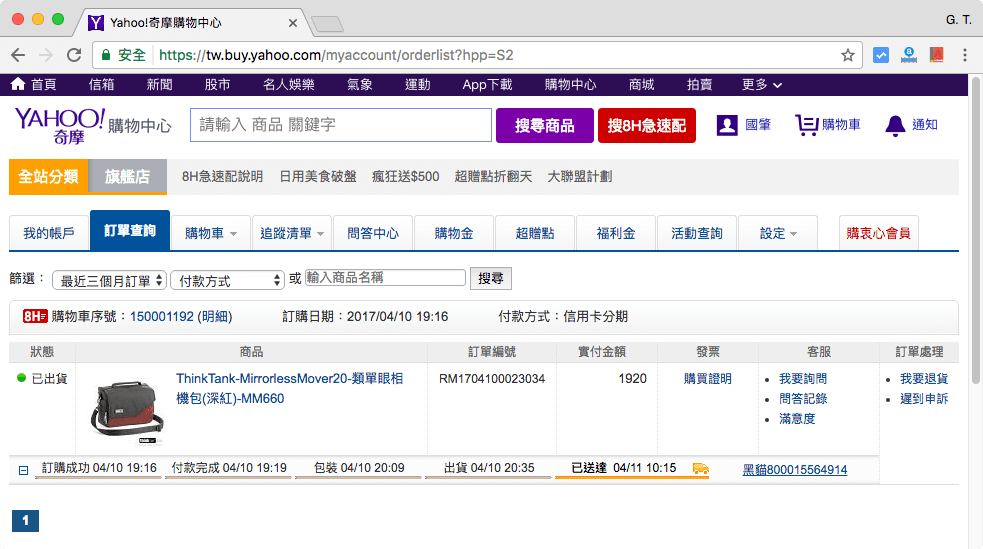Close the Yahoo!奇摩購物中心 tab
Screen dimensions: 983x549
(293, 23)
